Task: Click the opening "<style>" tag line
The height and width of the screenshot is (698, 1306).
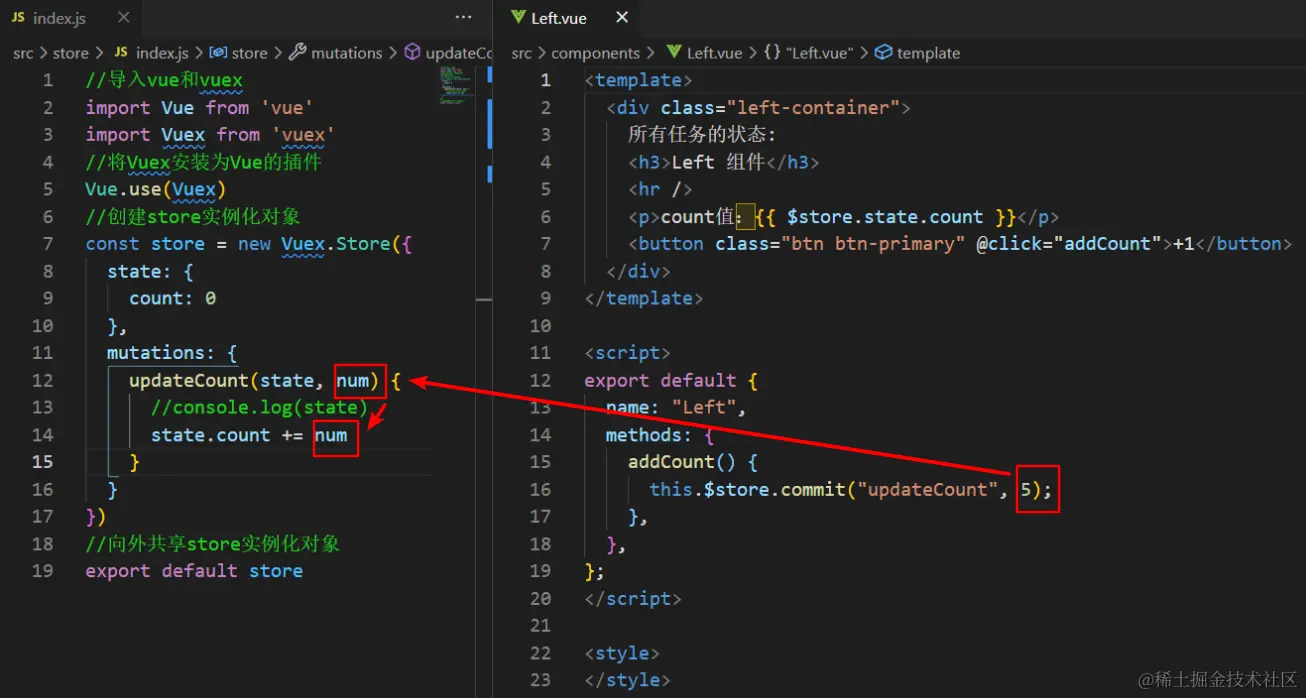Action: [622, 653]
